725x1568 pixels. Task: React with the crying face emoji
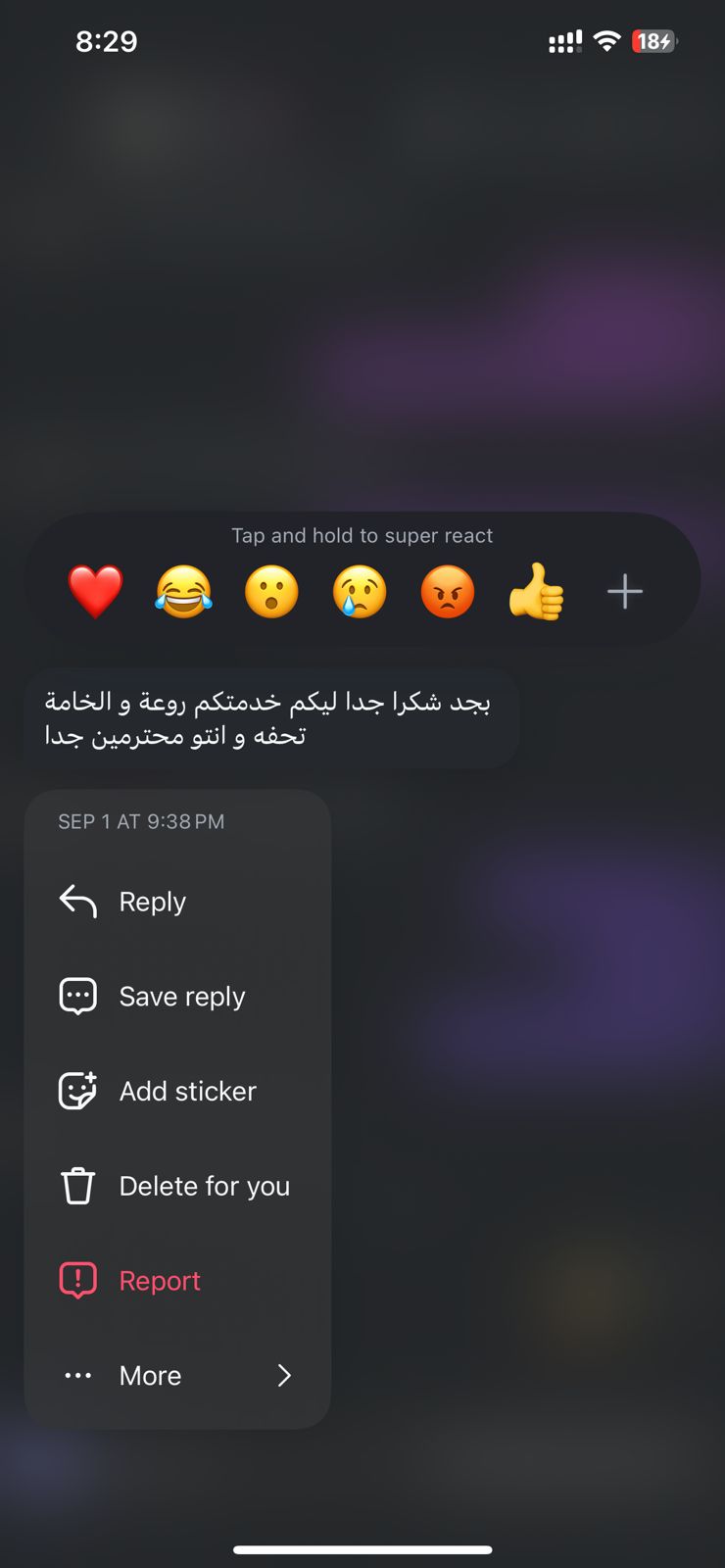pos(360,592)
